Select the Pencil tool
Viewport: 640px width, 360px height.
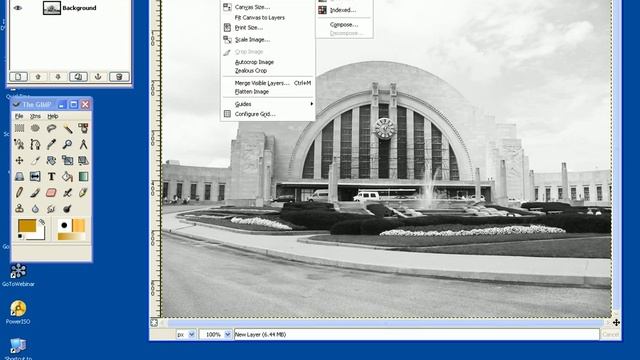[x=19, y=192]
